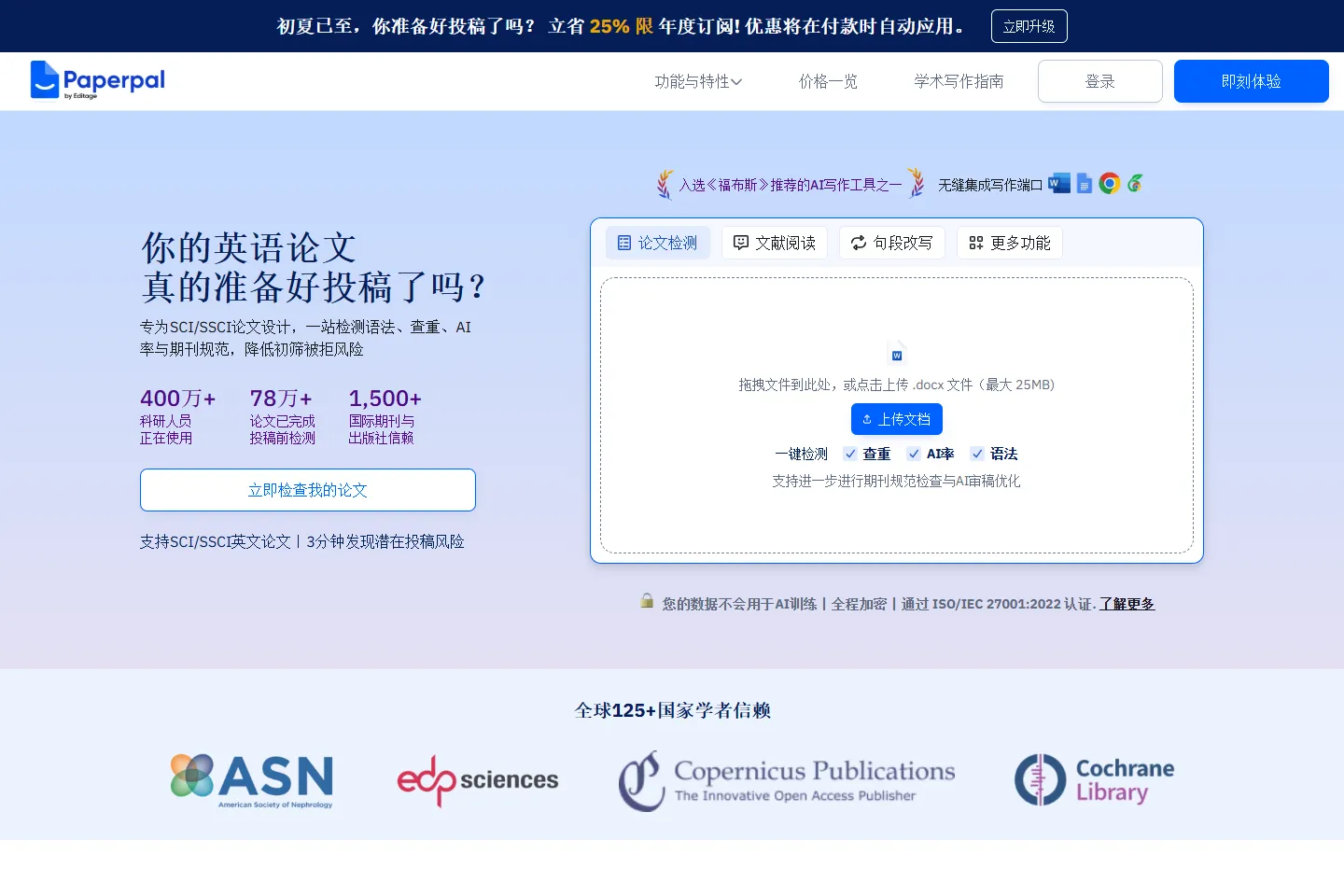The height and width of the screenshot is (896, 1344).
Task: Click the 1,500+ 国际期刊 statistic
Action: coord(385,416)
